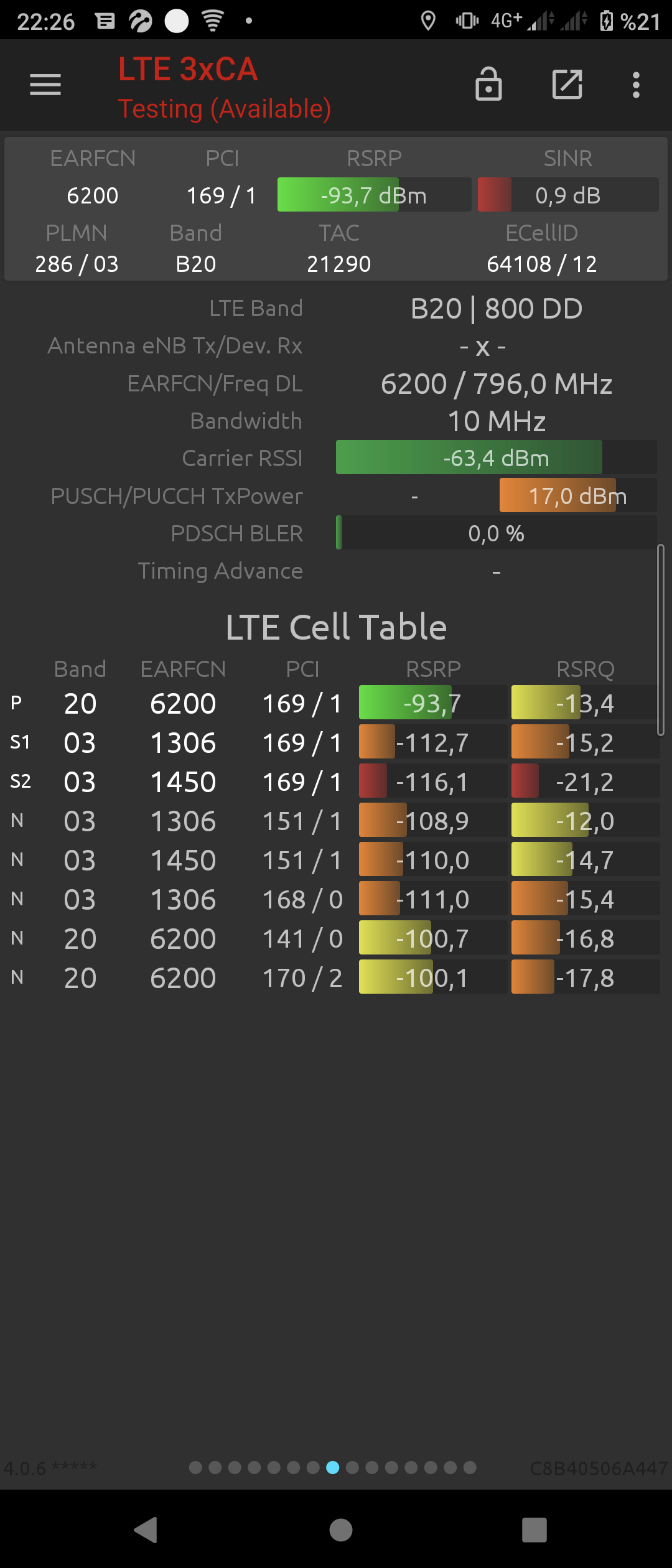Jump to the last page indicator dot
The height and width of the screenshot is (1568, 672).
tap(470, 1468)
